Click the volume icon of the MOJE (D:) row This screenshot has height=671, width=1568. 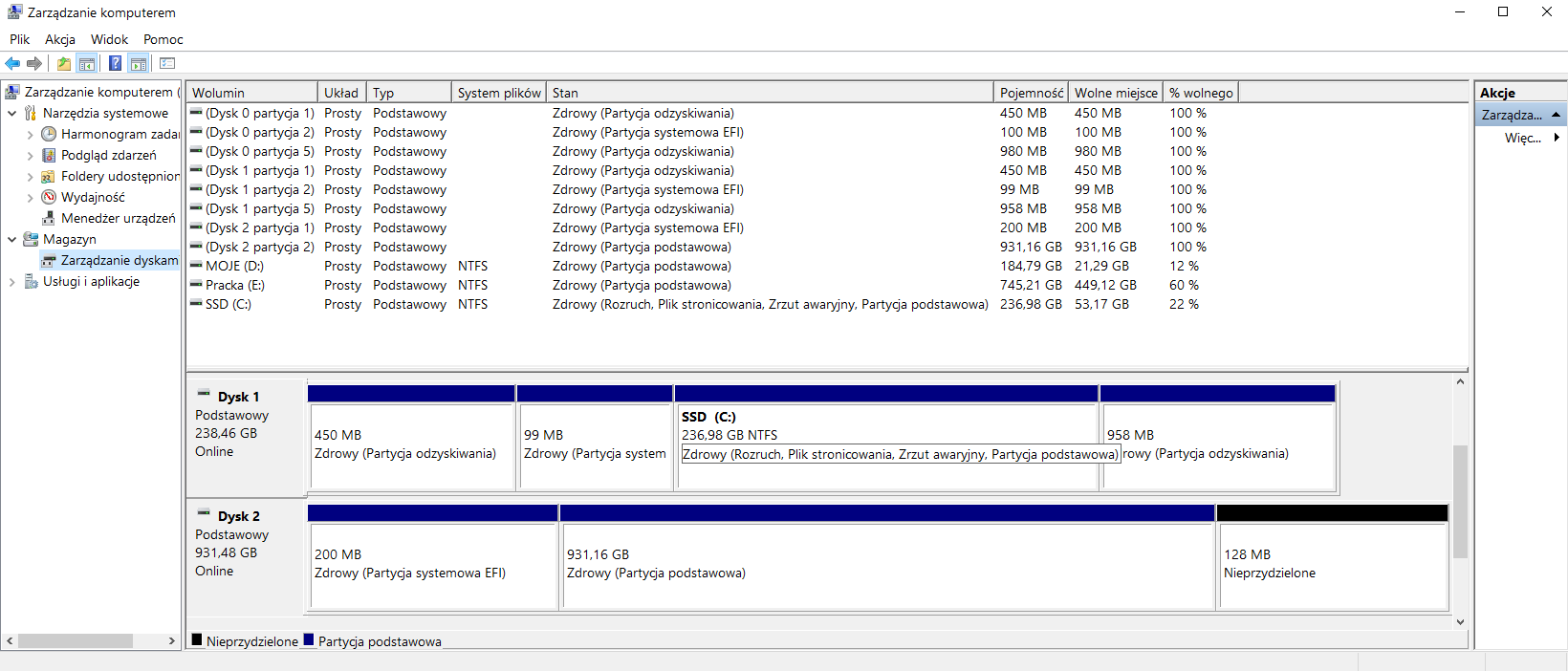[x=196, y=266]
